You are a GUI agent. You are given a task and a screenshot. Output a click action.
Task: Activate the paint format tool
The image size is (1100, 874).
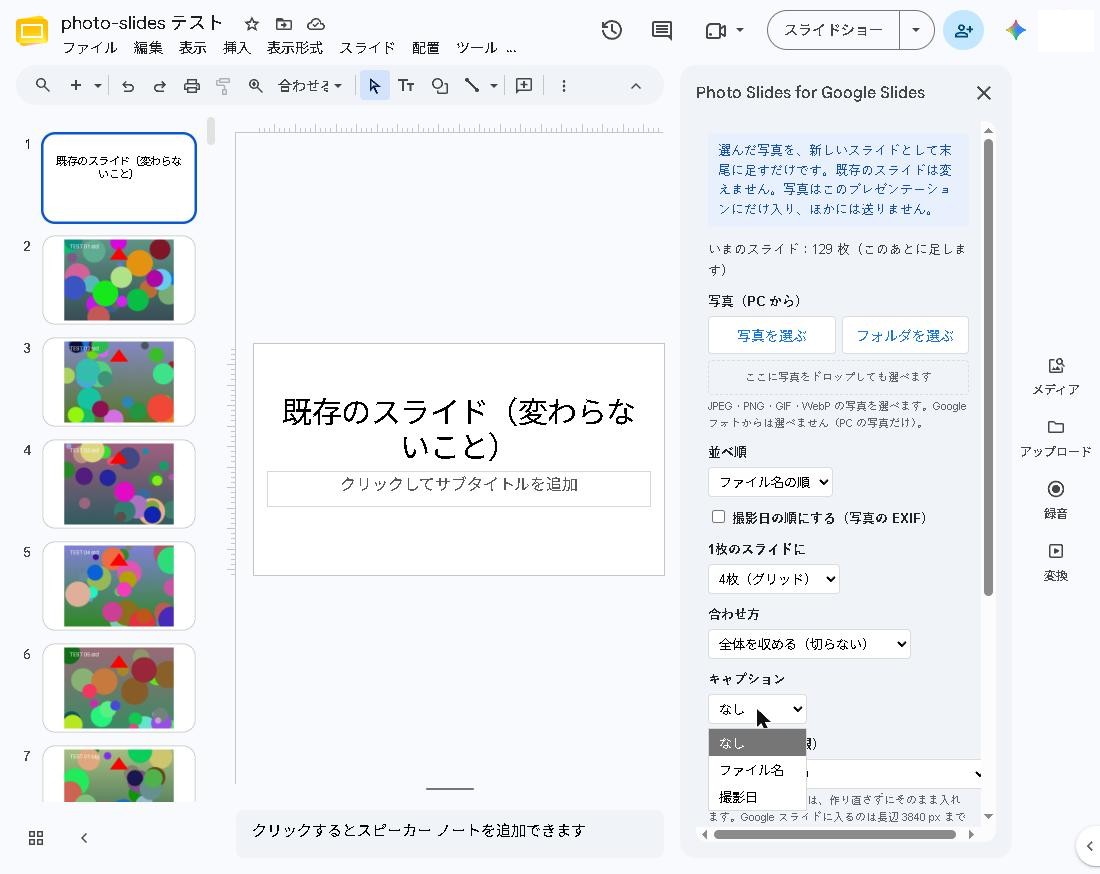click(x=223, y=86)
